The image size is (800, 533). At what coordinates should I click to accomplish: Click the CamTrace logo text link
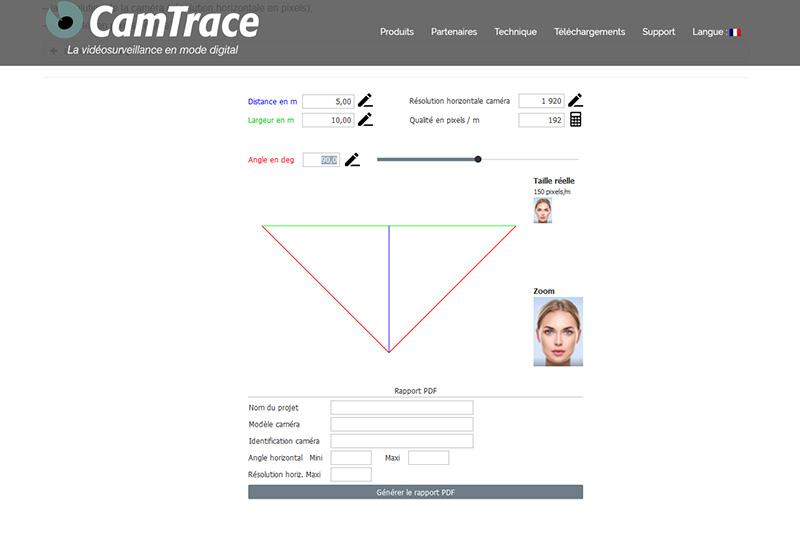coord(174,22)
